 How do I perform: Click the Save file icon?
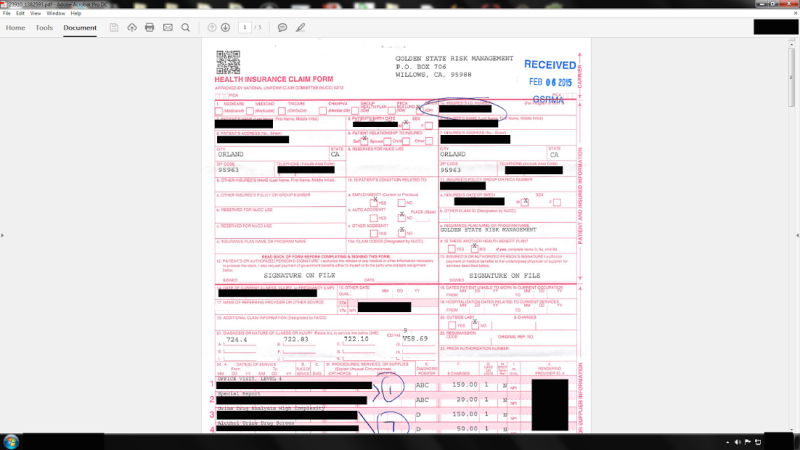(x=116, y=27)
